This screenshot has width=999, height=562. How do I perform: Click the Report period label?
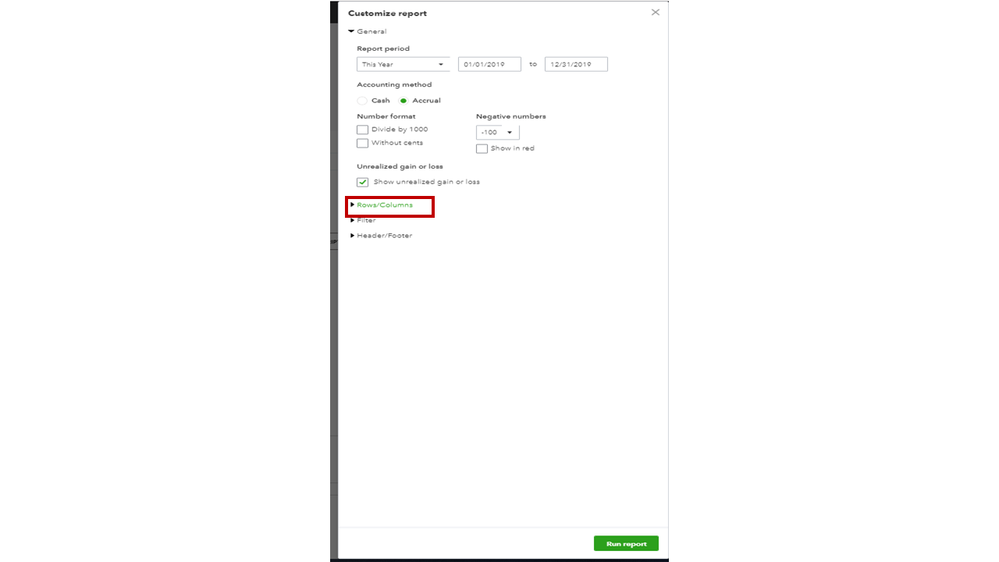383,48
